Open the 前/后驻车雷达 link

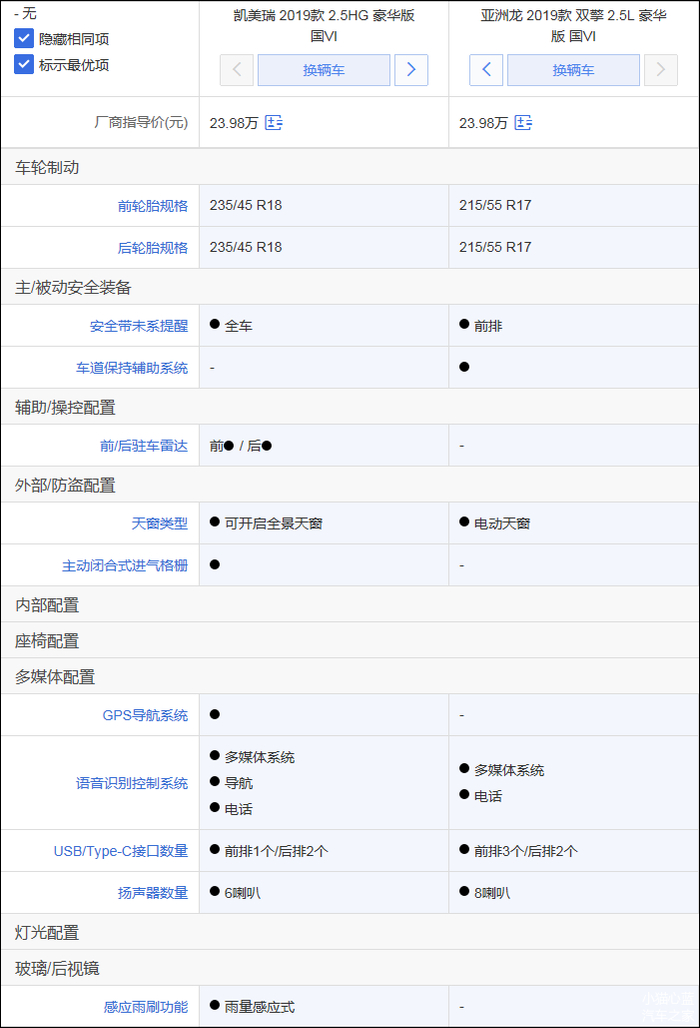point(144,446)
